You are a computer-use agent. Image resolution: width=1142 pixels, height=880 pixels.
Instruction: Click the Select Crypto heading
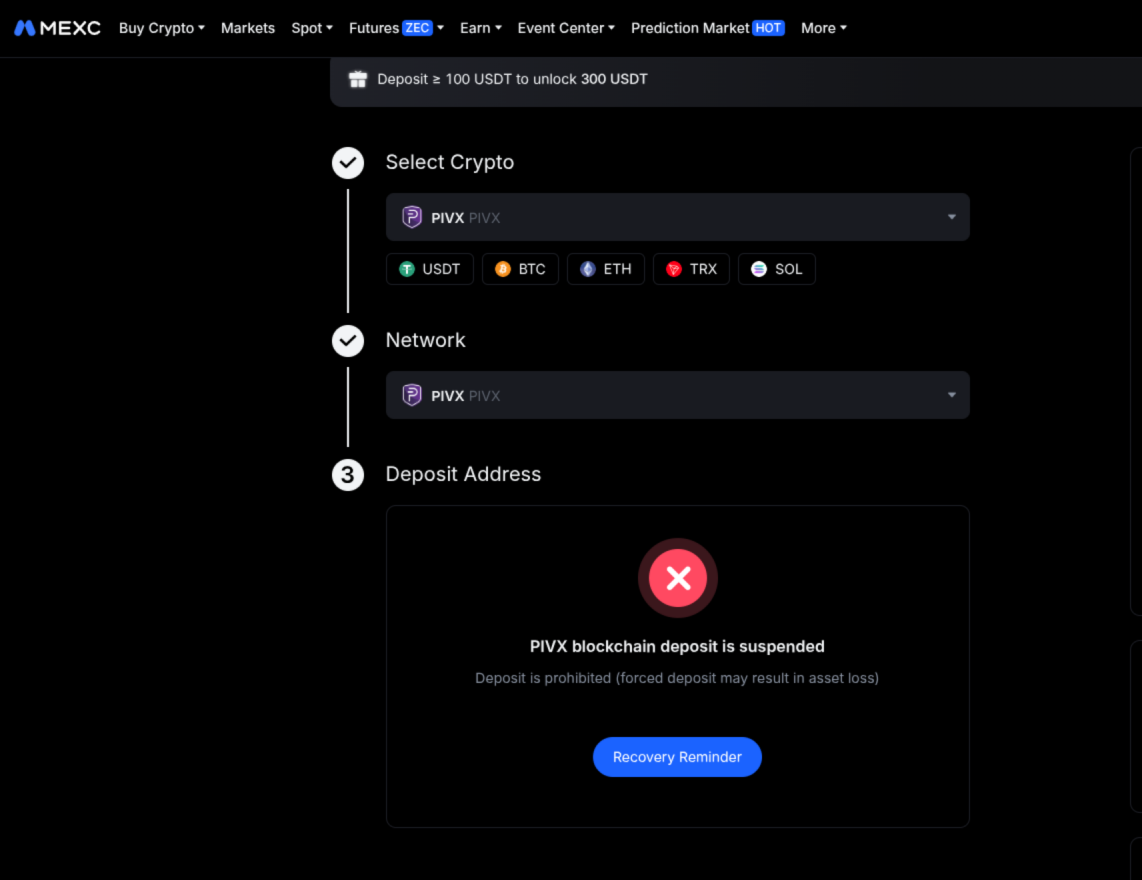click(x=449, y=162)
